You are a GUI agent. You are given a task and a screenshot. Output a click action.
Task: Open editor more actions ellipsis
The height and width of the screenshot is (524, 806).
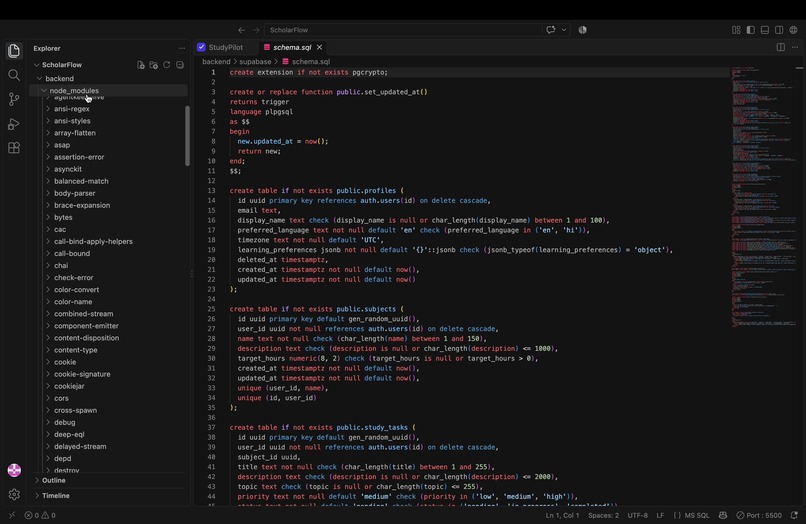(795, 47)
